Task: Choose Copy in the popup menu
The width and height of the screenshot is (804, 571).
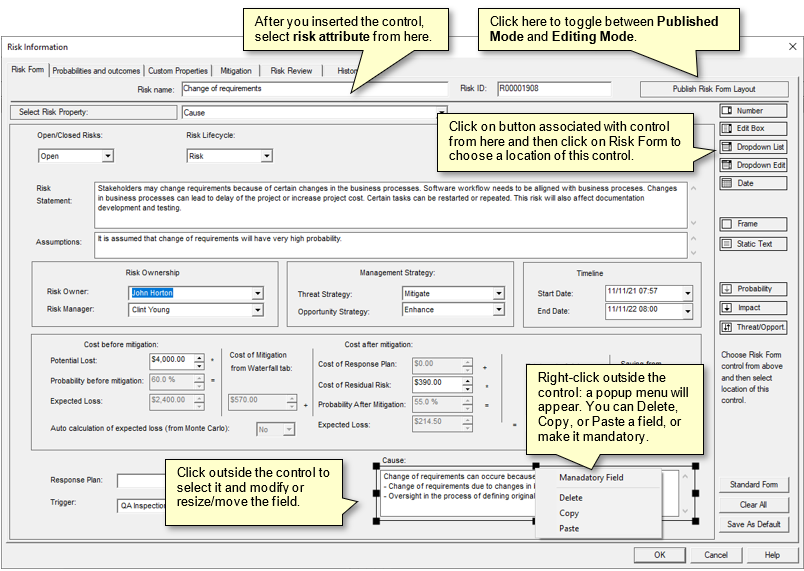Action: click(569, 513)
